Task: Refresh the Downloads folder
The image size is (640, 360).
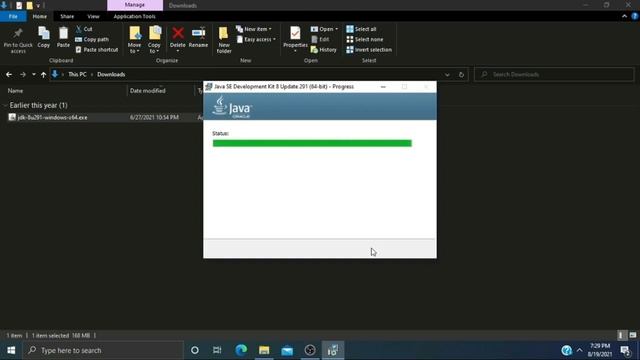Action: [461, 74]
